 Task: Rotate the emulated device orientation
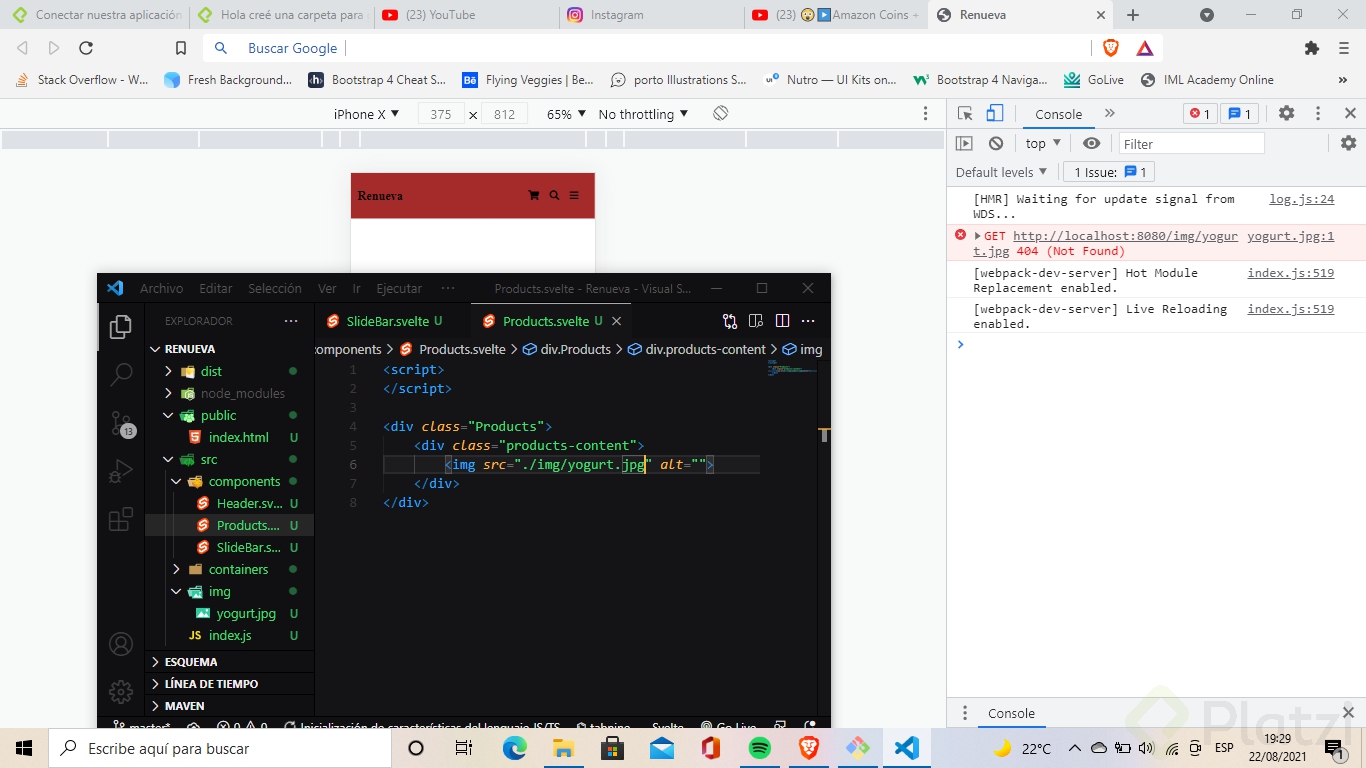720,114
